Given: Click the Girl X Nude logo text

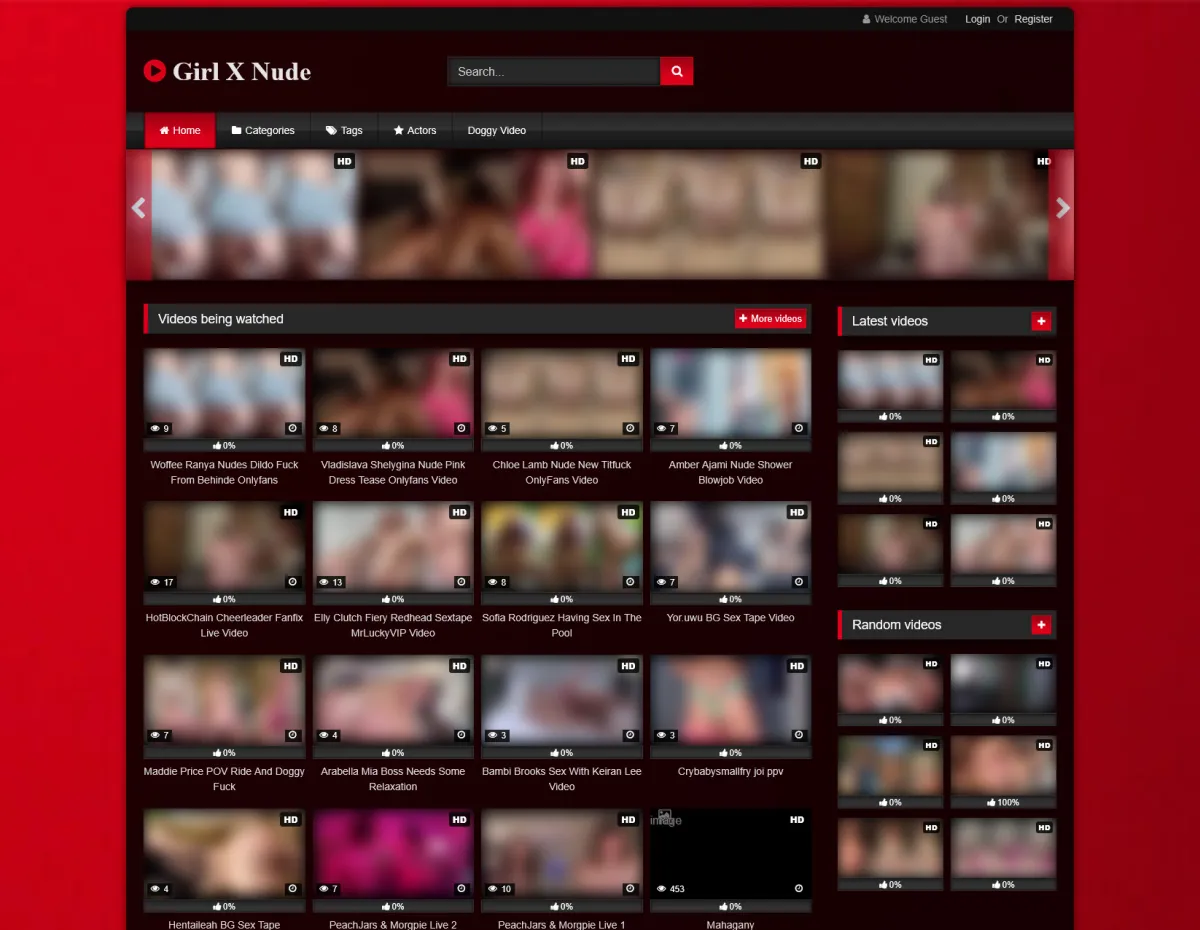Looking at the screenshot, I should coord(241,72).
